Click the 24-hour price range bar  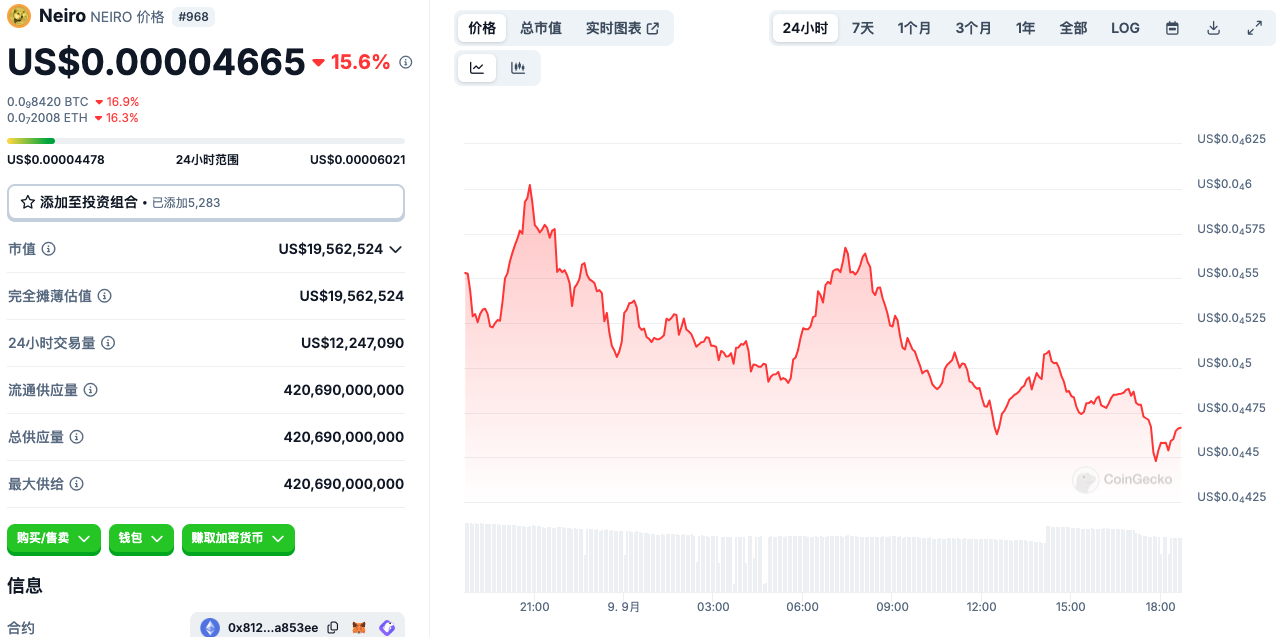[205, 141]
